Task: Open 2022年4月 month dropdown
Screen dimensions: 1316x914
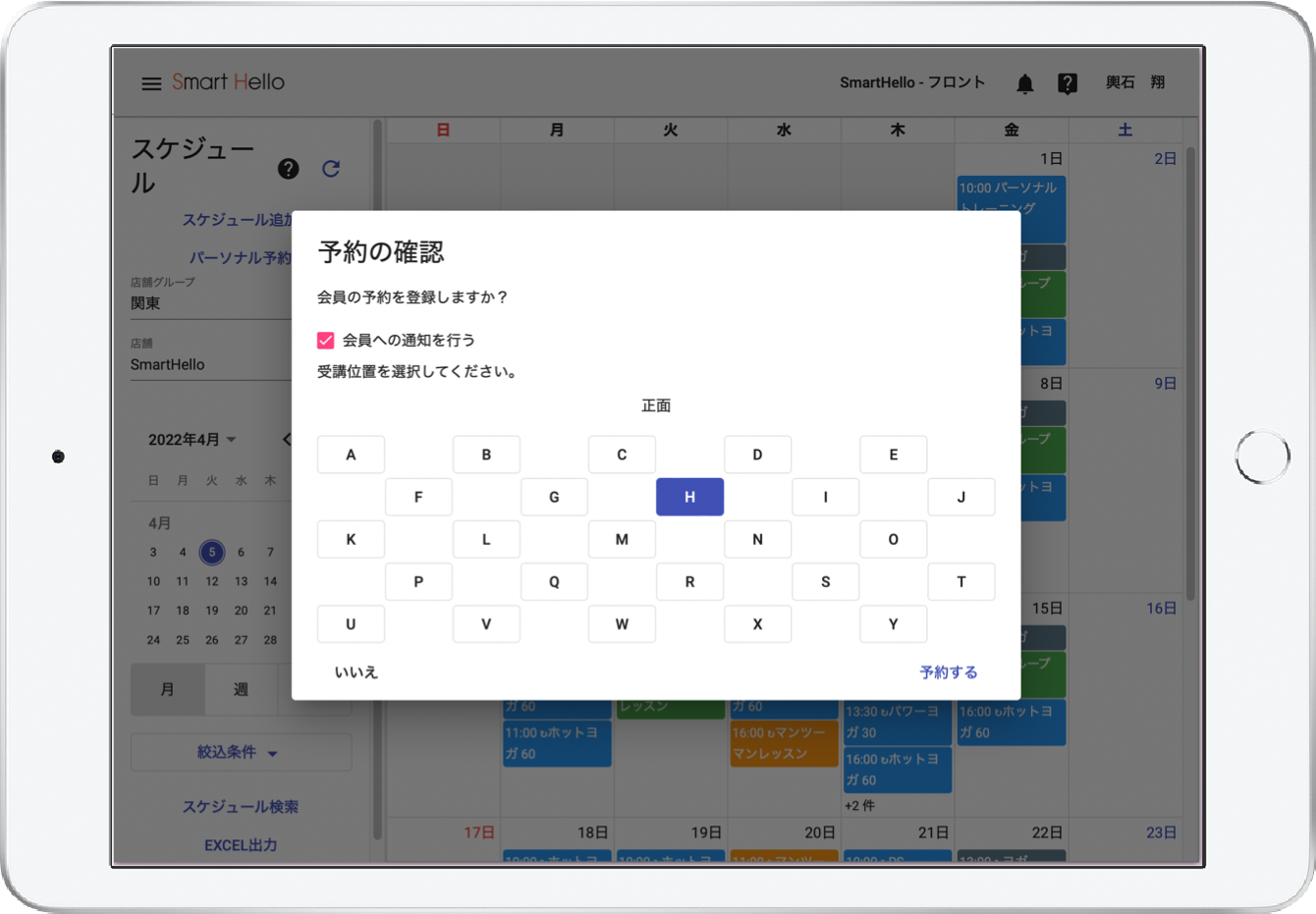Action: [x=192, y=440]
